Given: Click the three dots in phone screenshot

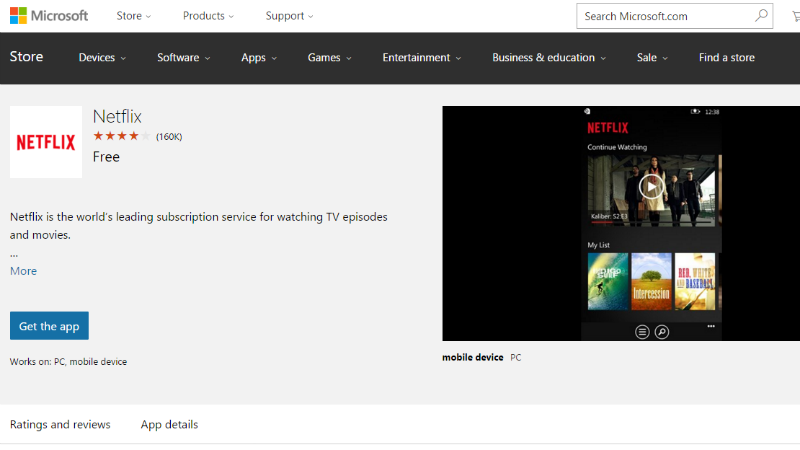Looking at the screenshot, I should pyautogui.click(x=711, y=326).
